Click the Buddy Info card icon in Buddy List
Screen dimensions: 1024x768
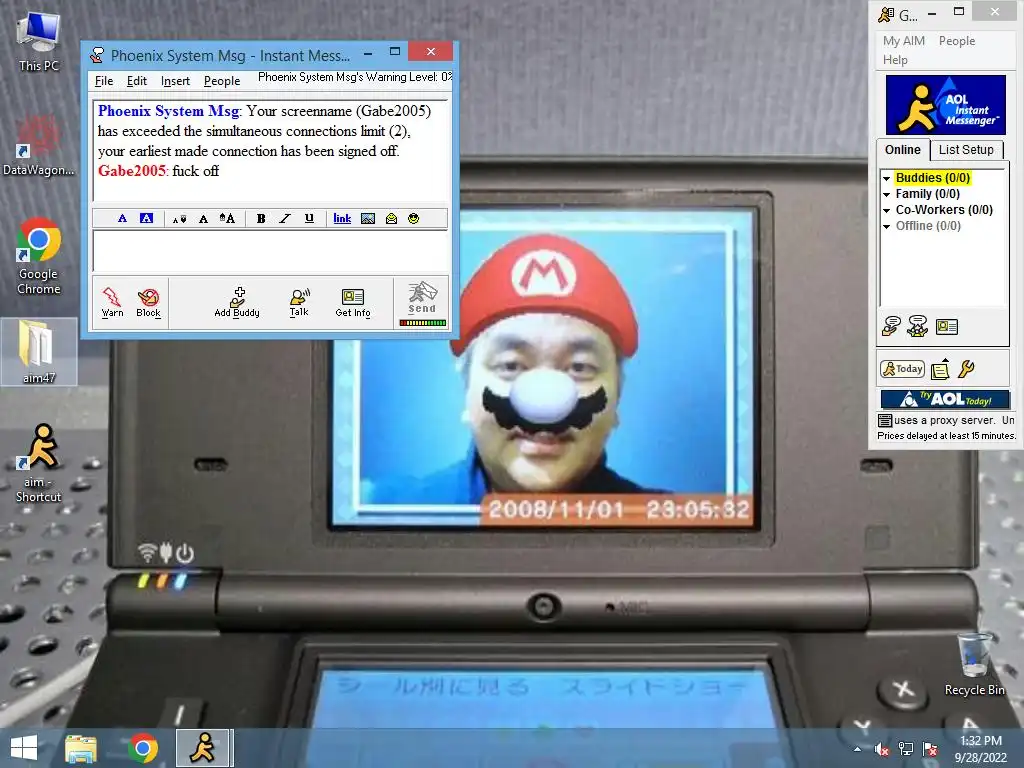pos(946,327)
